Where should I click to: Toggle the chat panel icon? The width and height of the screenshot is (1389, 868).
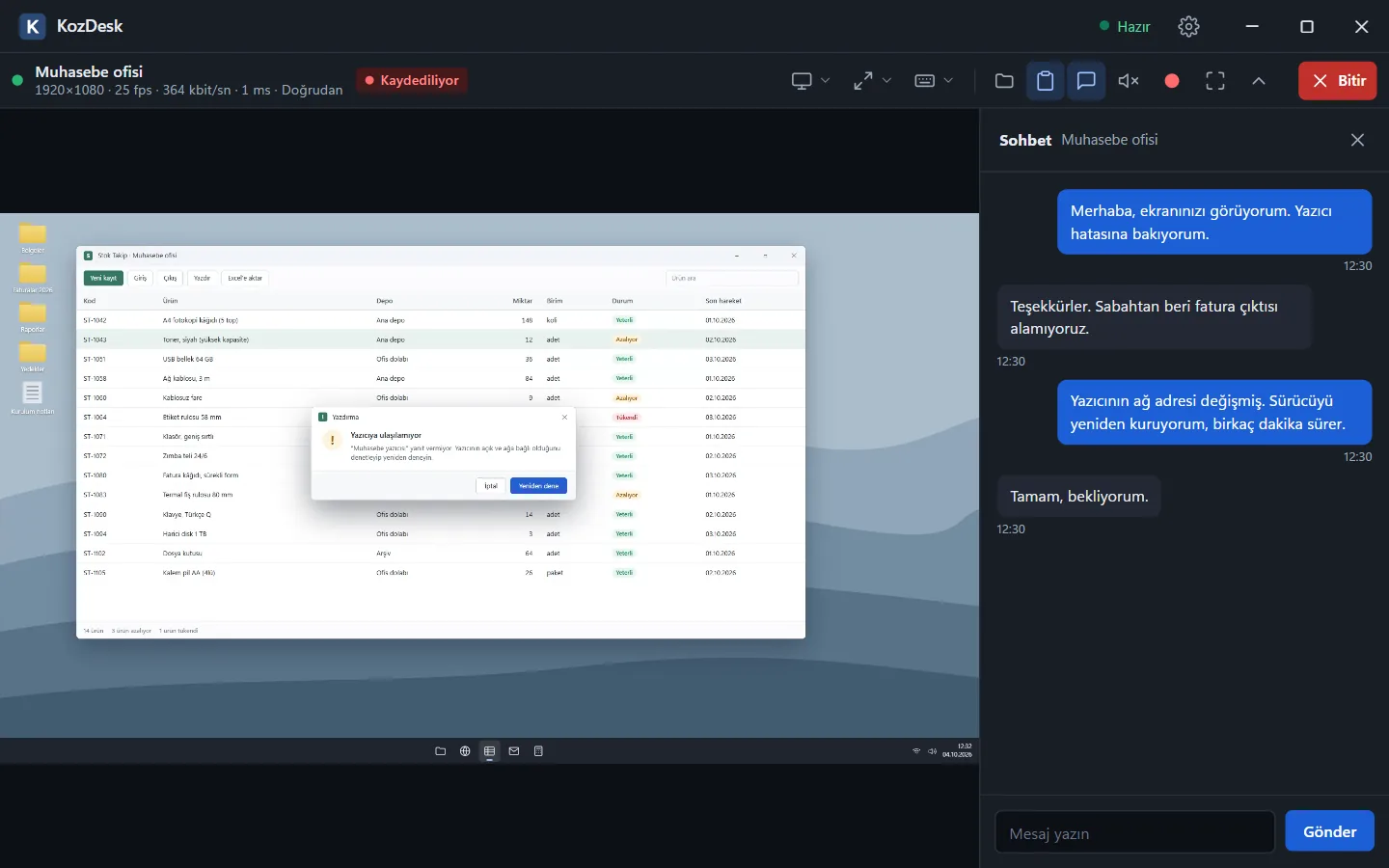1086,81
